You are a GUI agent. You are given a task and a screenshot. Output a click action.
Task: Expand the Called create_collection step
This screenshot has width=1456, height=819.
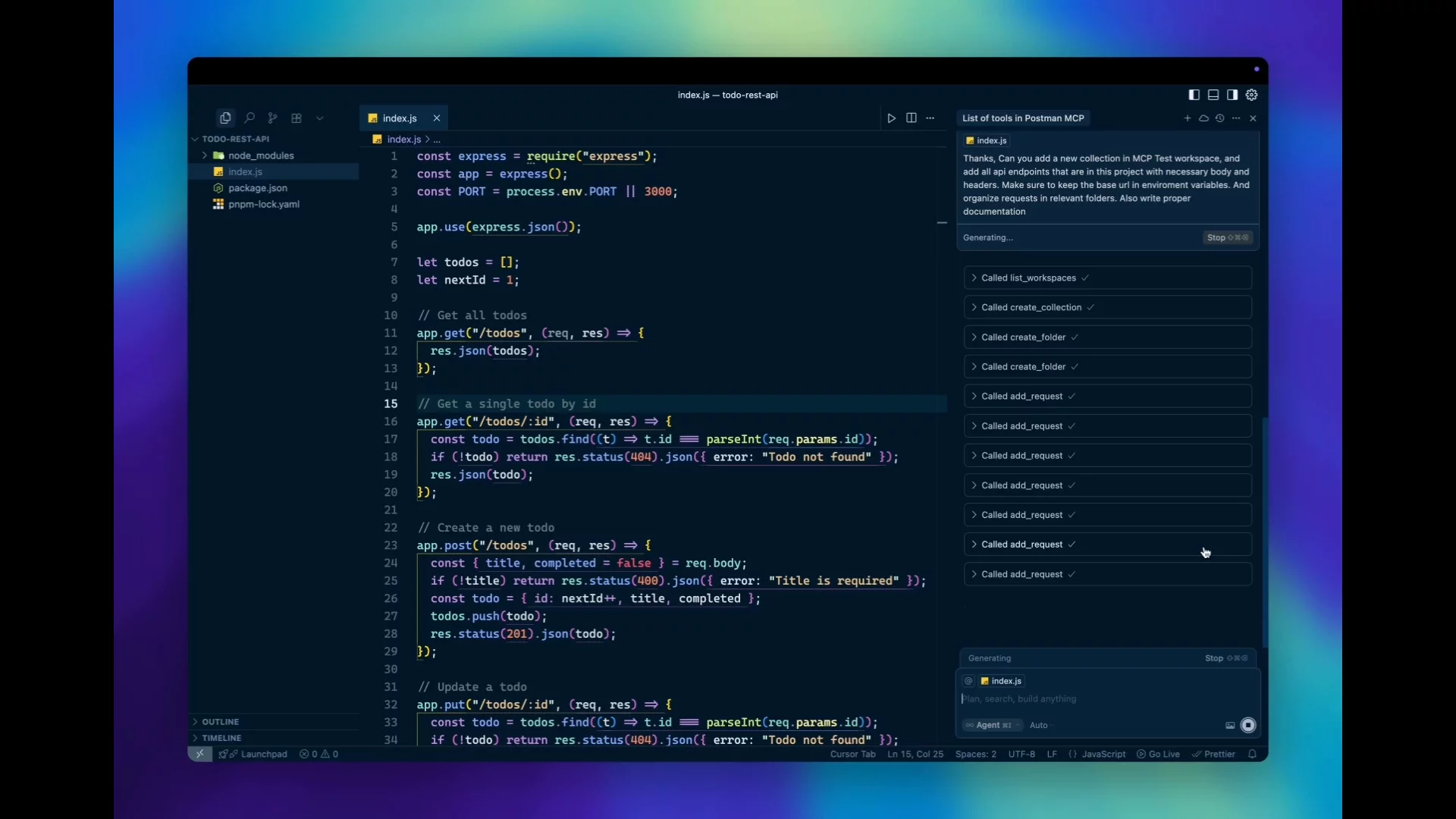(1031, 308)
